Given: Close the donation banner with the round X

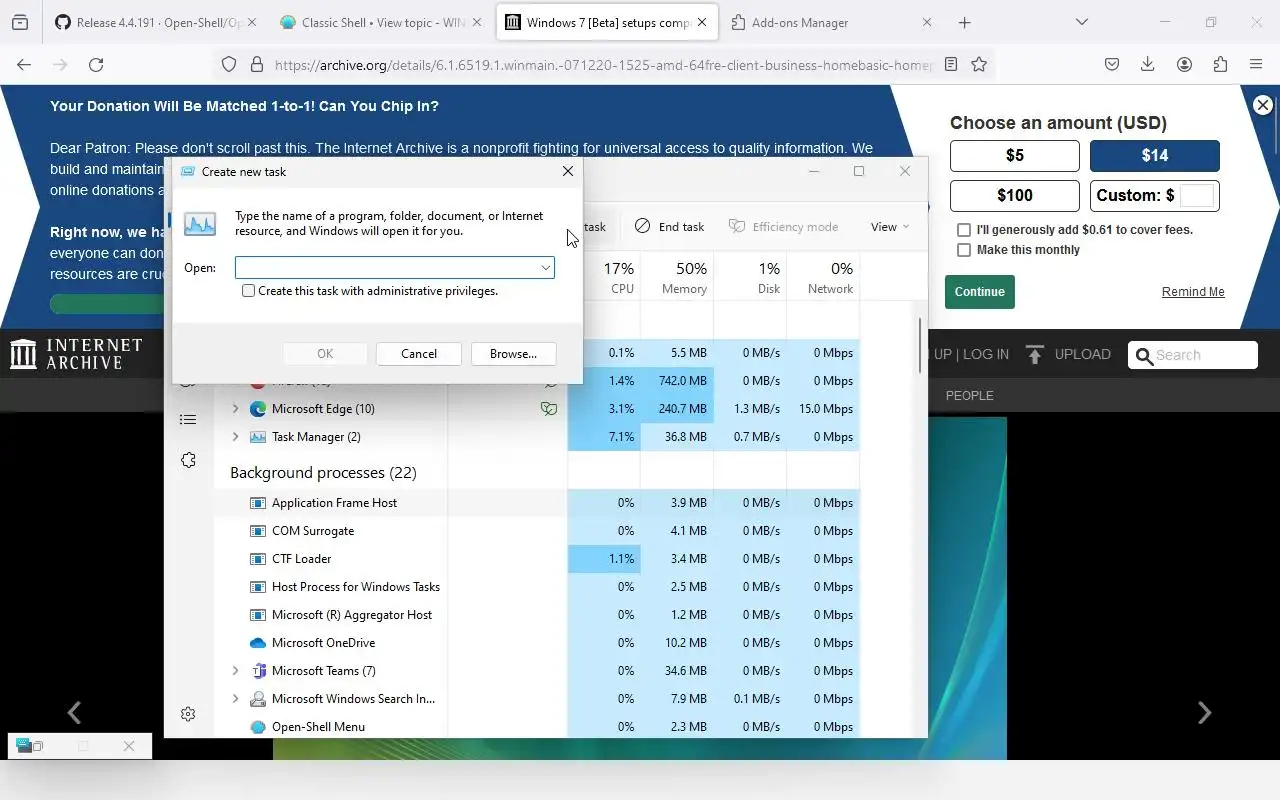Looking at the screenshot, I should point(1263,105).
